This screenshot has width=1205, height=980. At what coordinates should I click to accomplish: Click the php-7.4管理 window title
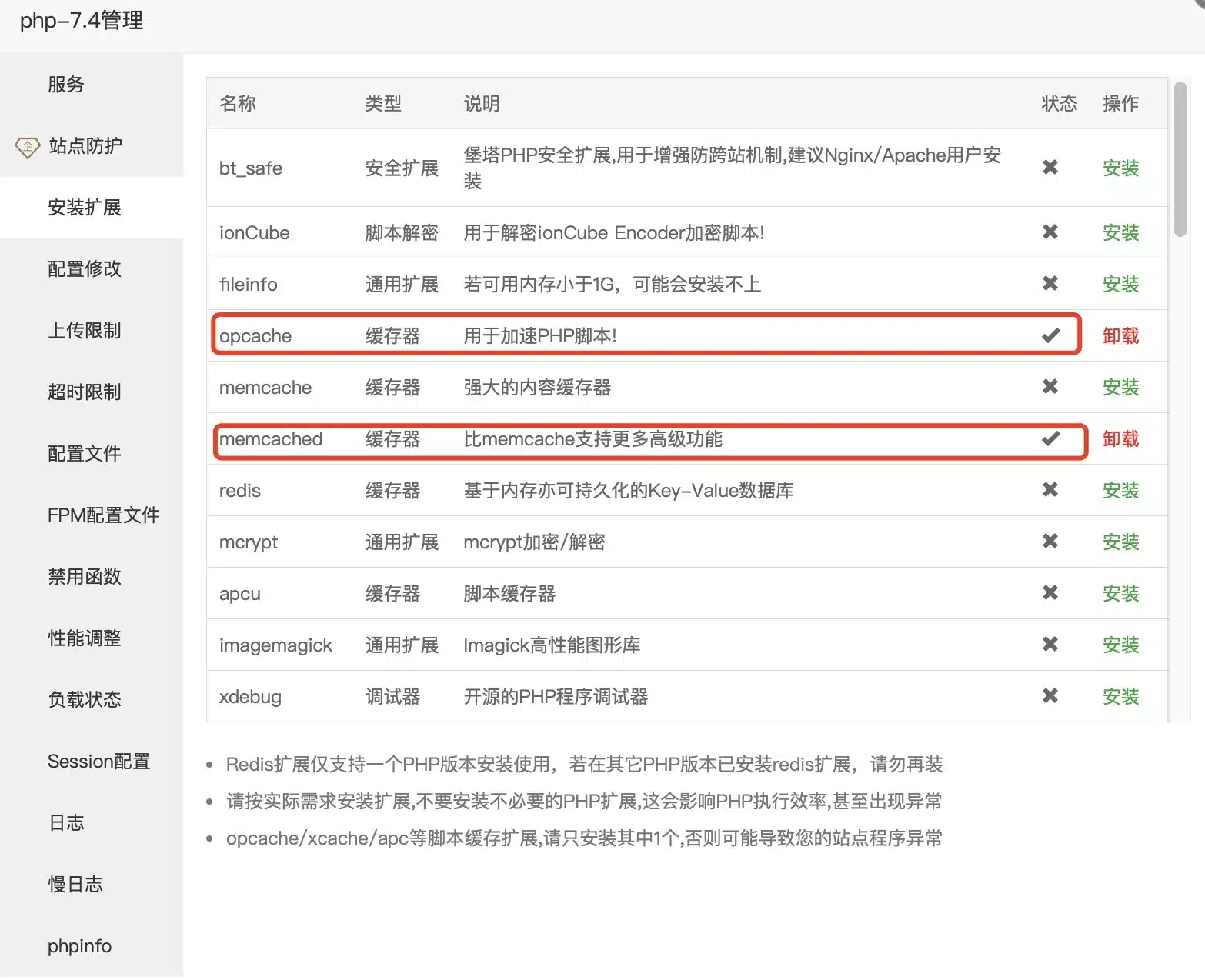[82, 21]
